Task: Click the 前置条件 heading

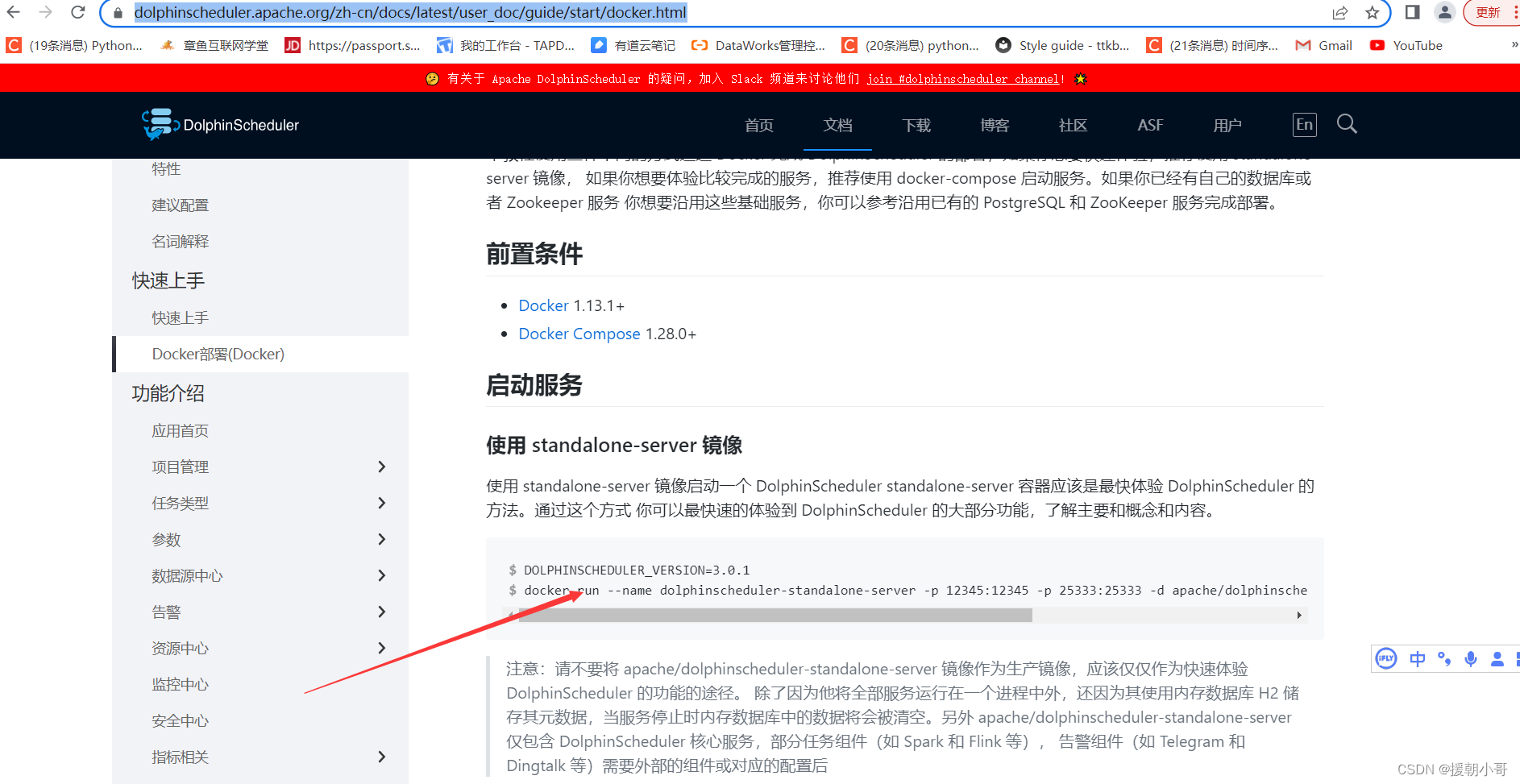Action: coord(534,254)
